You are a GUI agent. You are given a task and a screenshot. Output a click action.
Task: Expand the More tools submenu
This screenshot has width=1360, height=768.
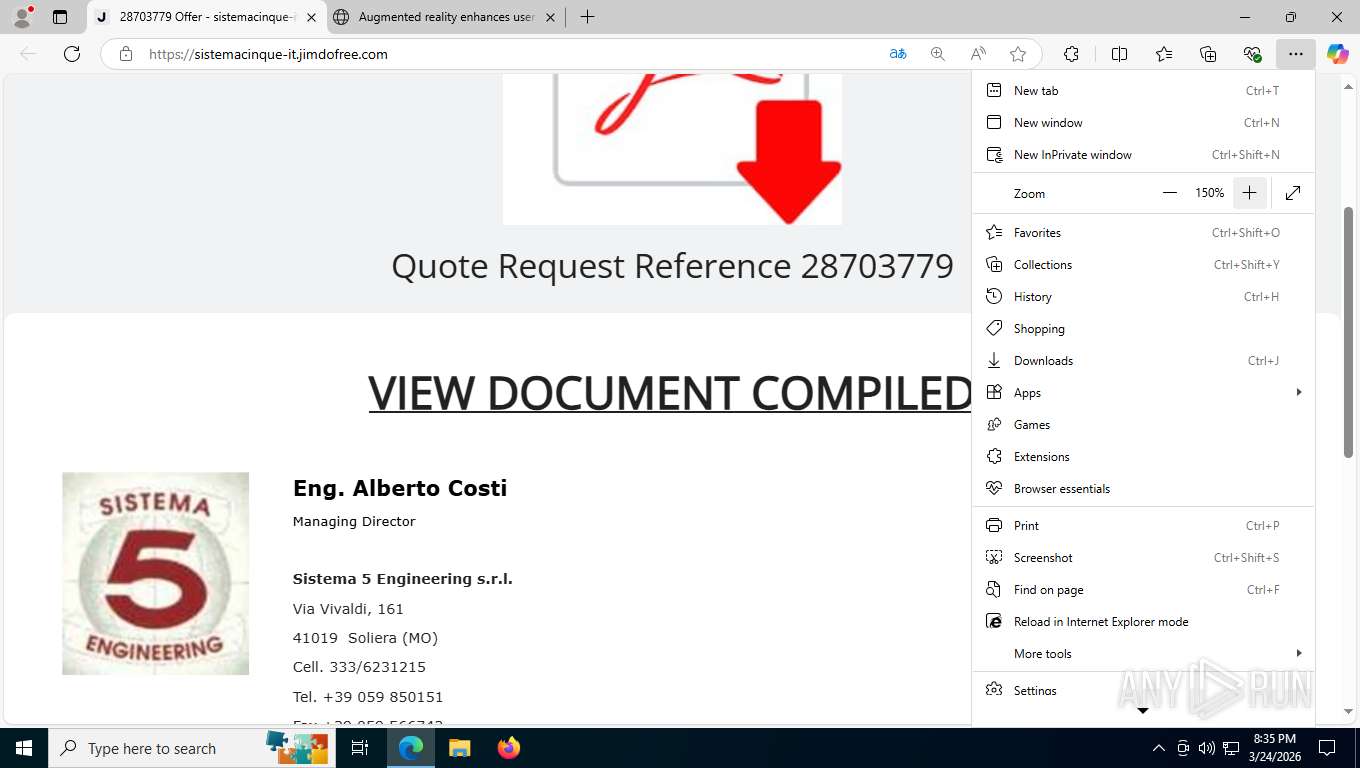[x=1143, y=653]
